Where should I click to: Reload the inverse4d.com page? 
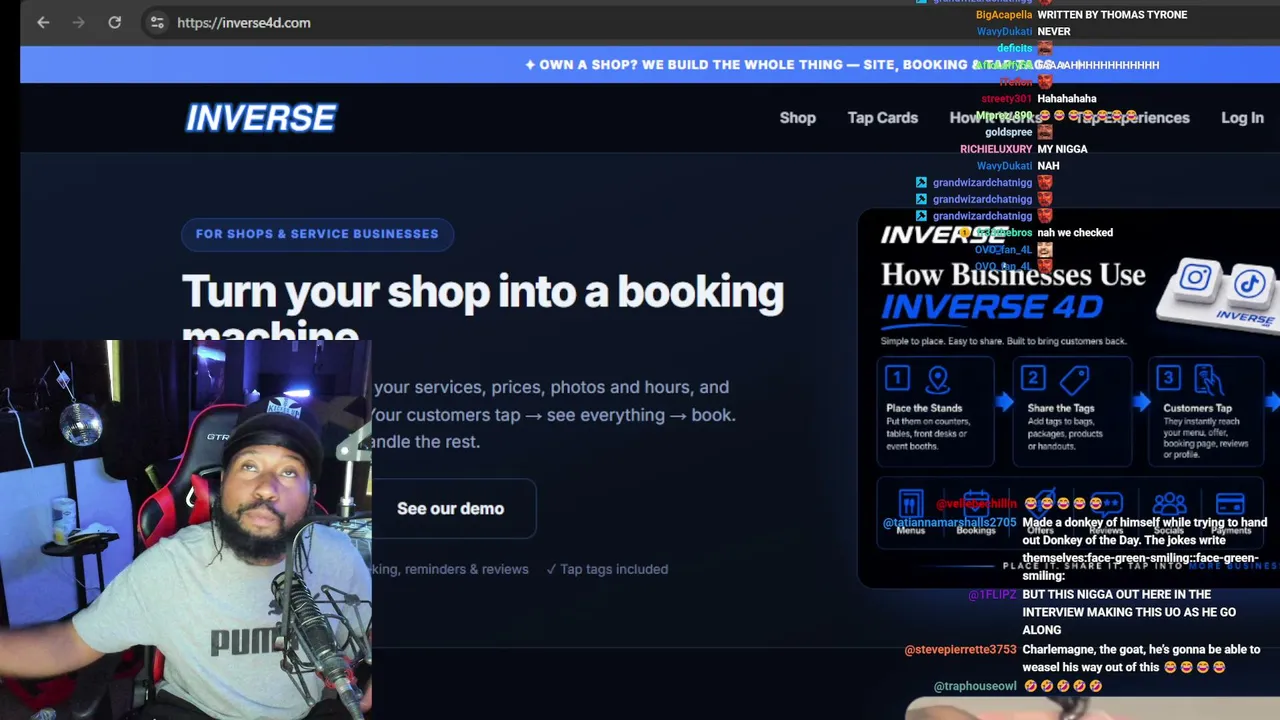tap(115, 22)
